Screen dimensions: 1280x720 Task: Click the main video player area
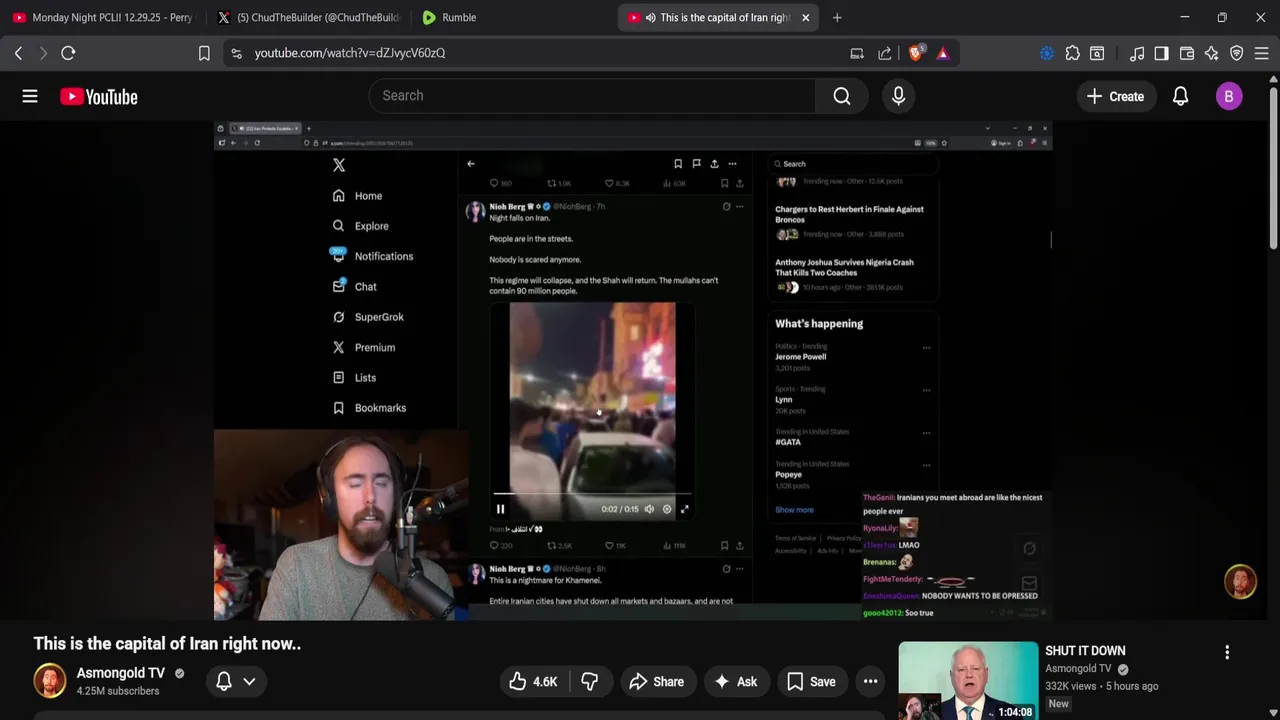coord(633,371)
